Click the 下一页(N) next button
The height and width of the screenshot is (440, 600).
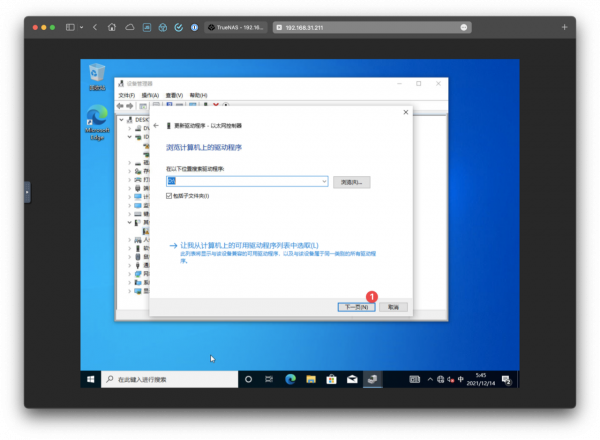coord(356,307)
